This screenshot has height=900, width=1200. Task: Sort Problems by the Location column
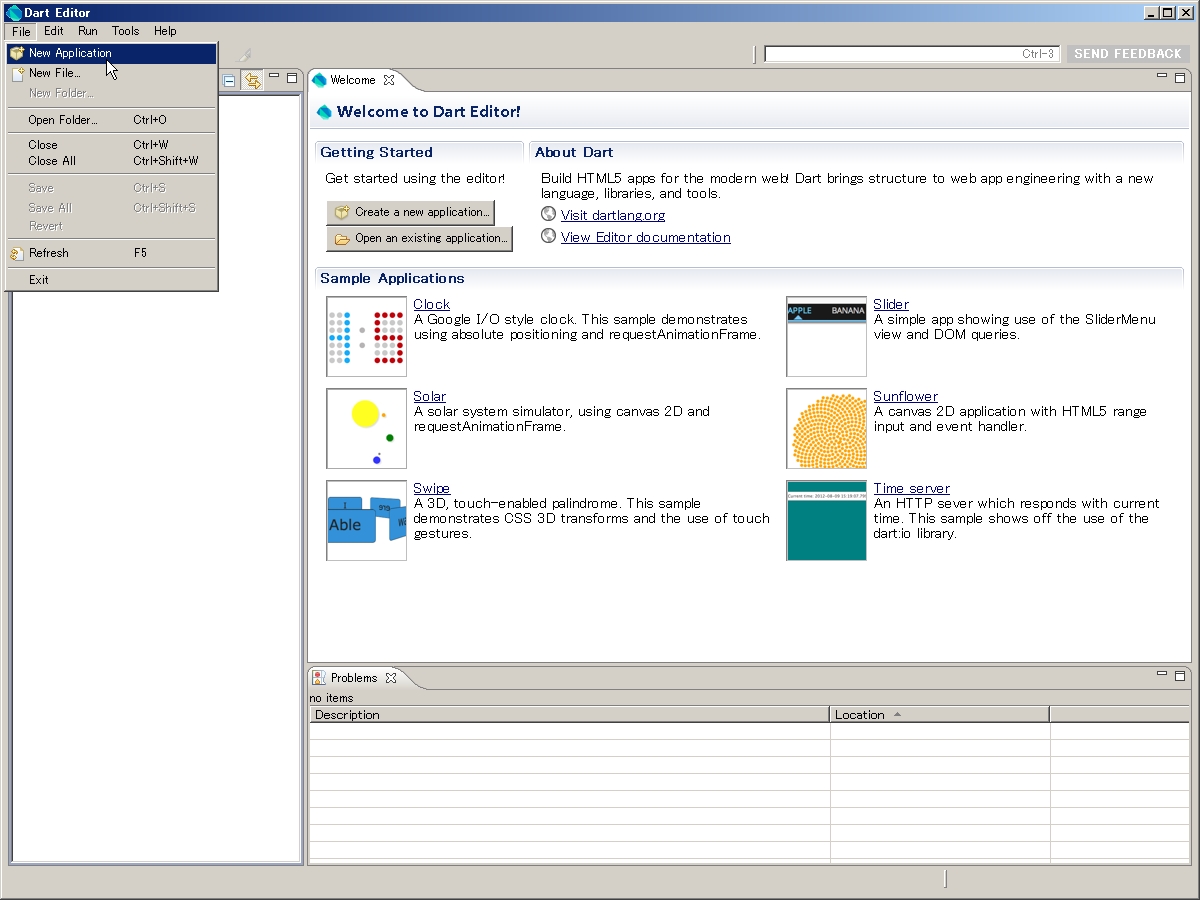click(x=940, y=715)
